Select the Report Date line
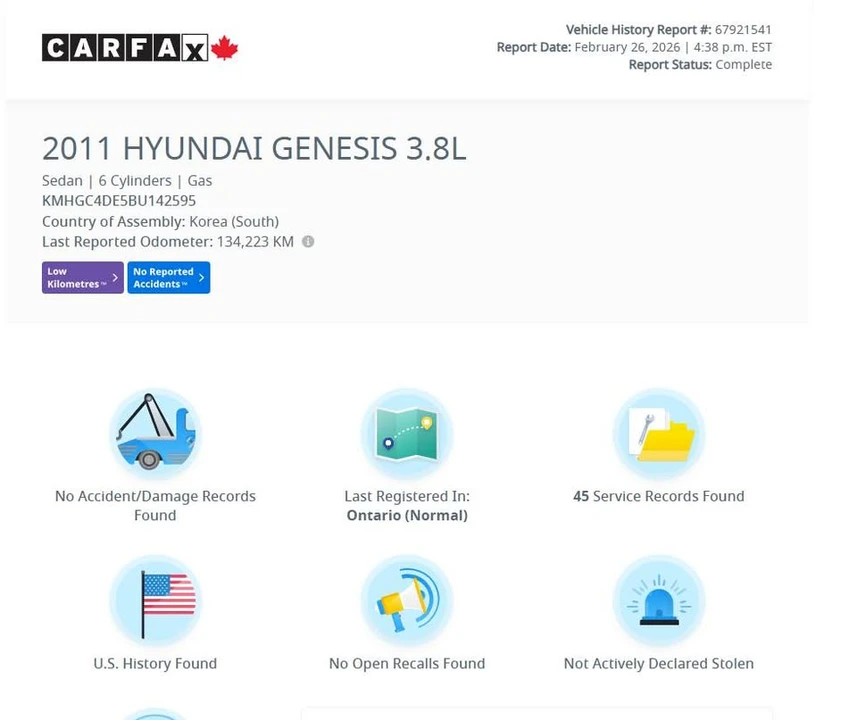Image resolution: width=857 pixels, height=720 pixels. [634, 47]
